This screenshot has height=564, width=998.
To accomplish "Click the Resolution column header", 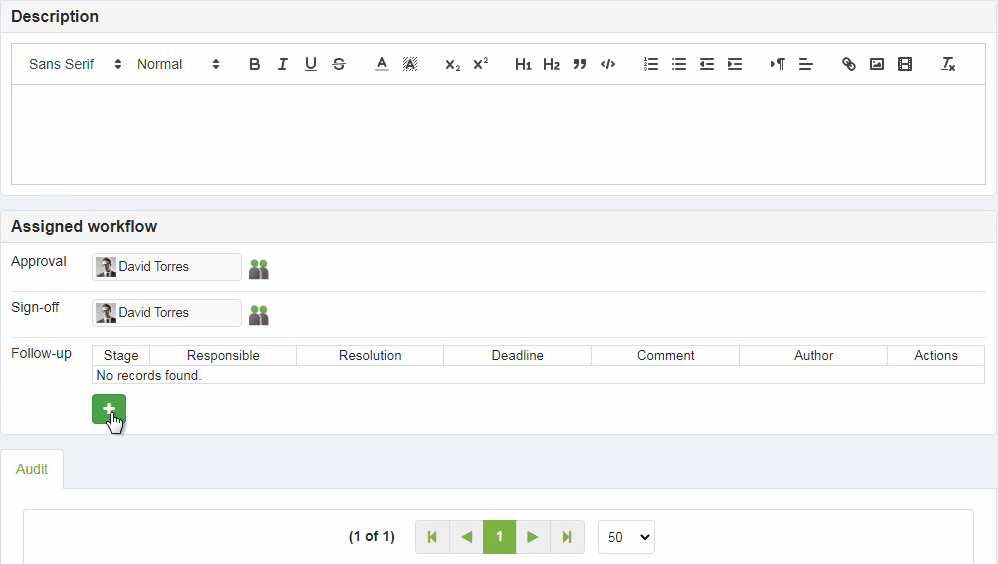I will [370, 355].
